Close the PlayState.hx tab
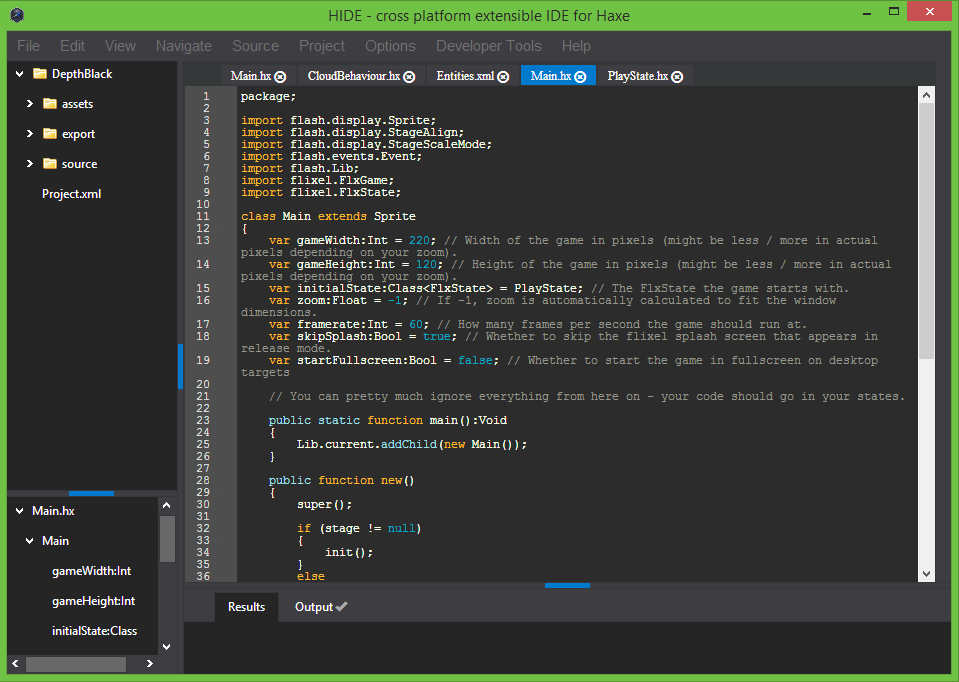 (677, 76)
